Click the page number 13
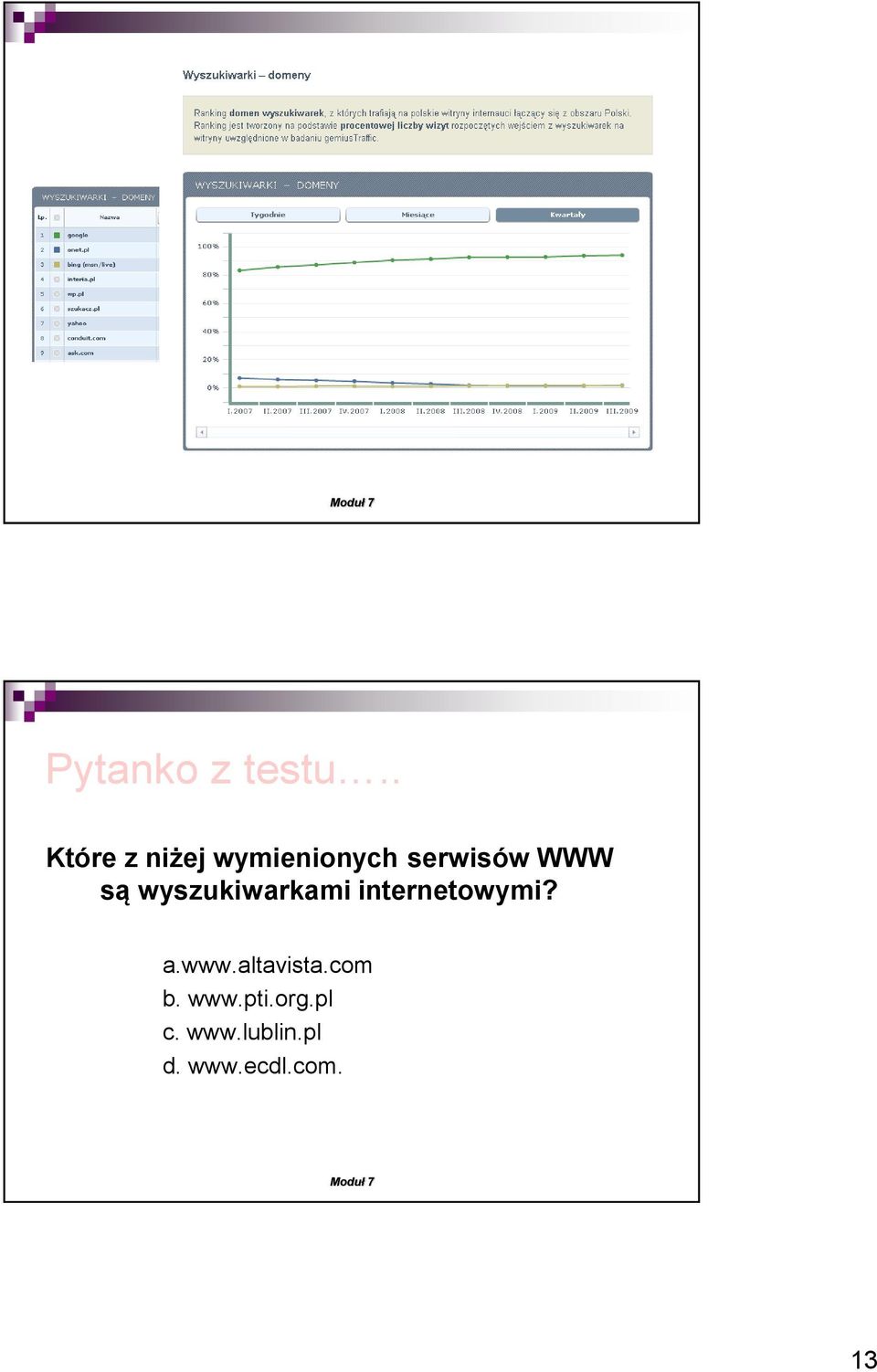This screenshot has height=1372, width=877. [x=863, y=1358]
